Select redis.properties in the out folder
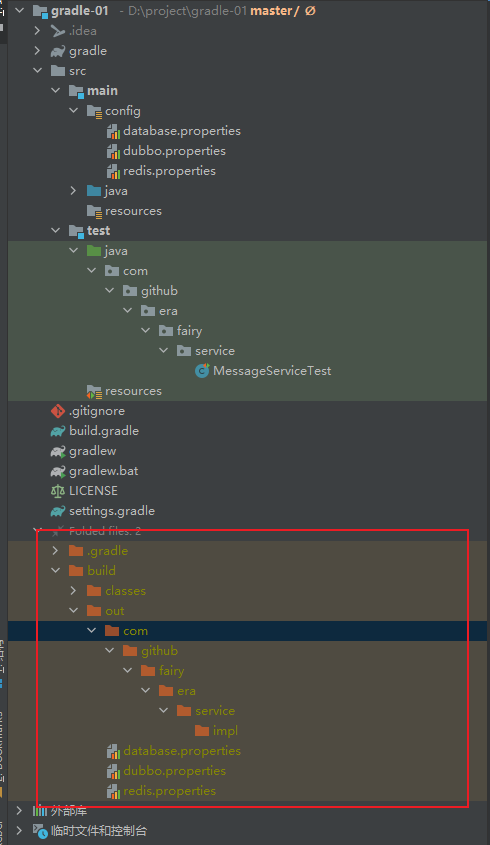The width and height of the screenshot is (490, 845). [x=169, y=791]
